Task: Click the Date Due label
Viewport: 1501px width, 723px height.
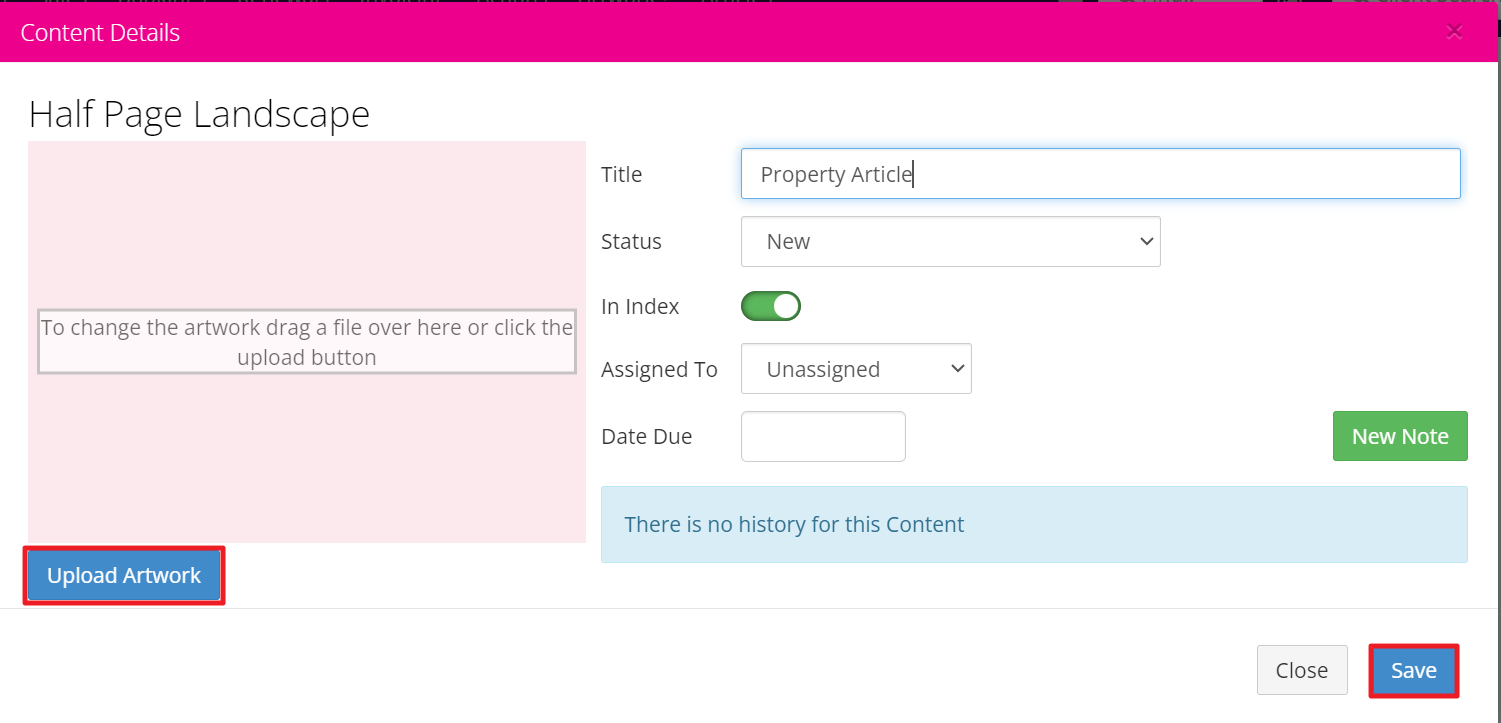Action: (x=646, y=437)
